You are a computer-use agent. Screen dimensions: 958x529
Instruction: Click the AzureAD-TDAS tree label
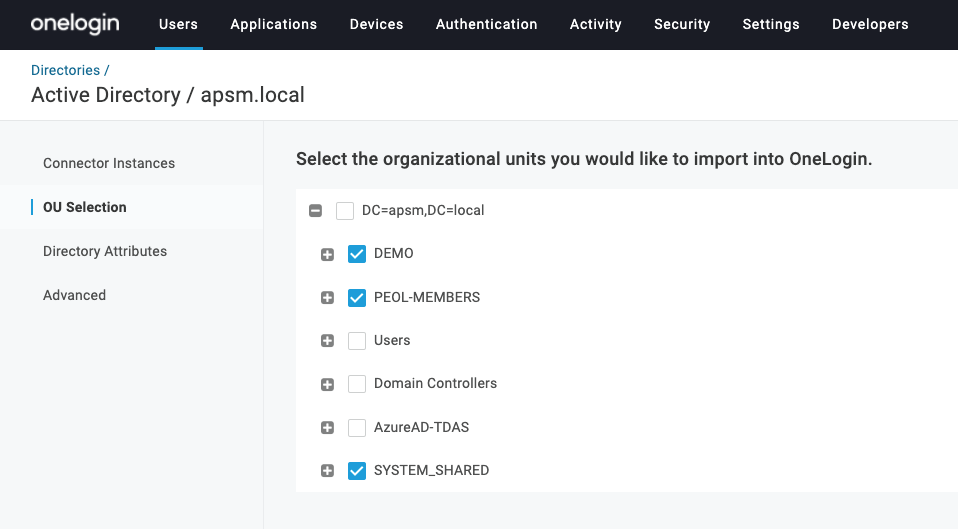(422, 427)
